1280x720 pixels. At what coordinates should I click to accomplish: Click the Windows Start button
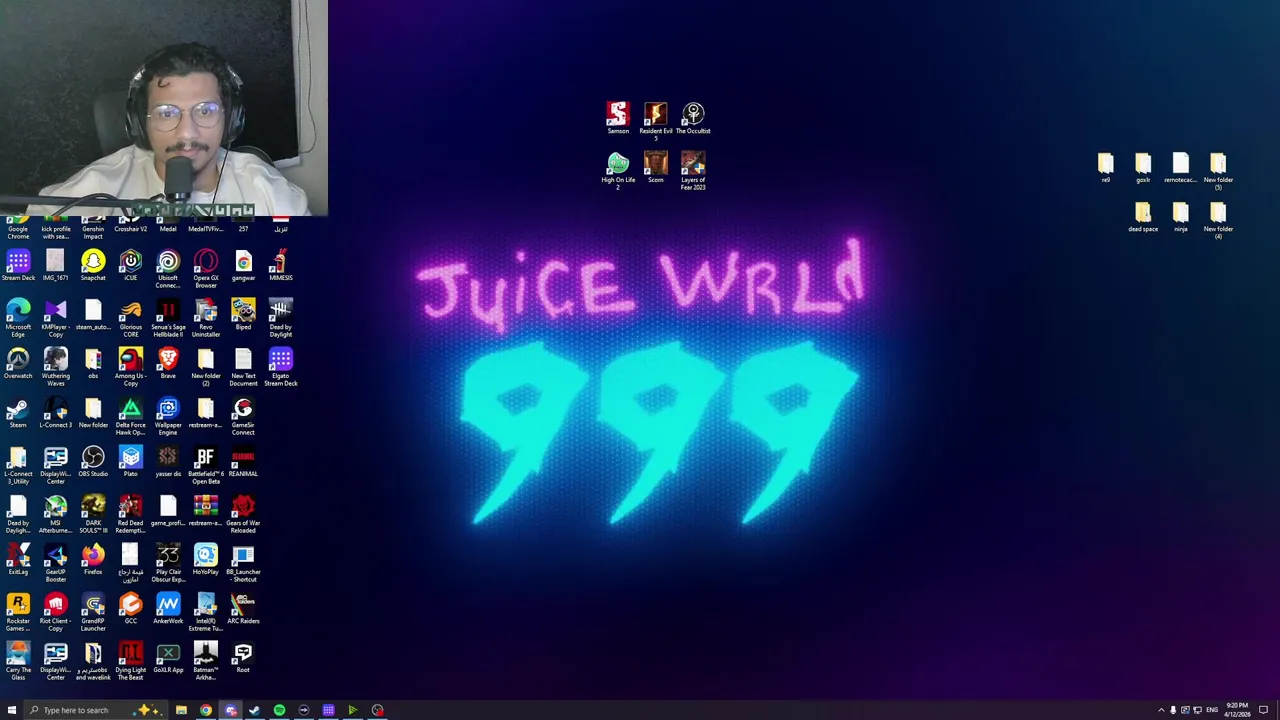tap(12, 710)
